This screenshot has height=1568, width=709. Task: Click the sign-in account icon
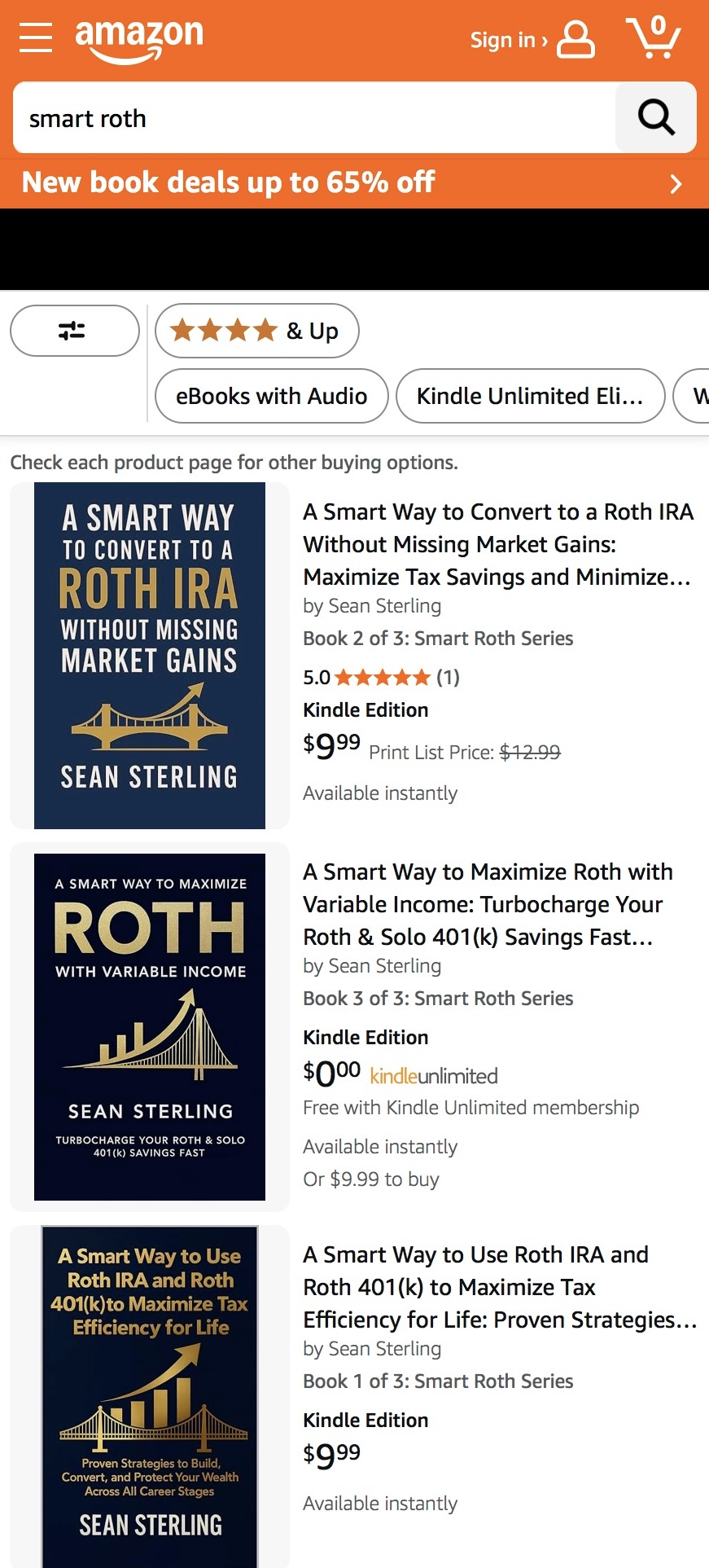[x=575, y=39]
